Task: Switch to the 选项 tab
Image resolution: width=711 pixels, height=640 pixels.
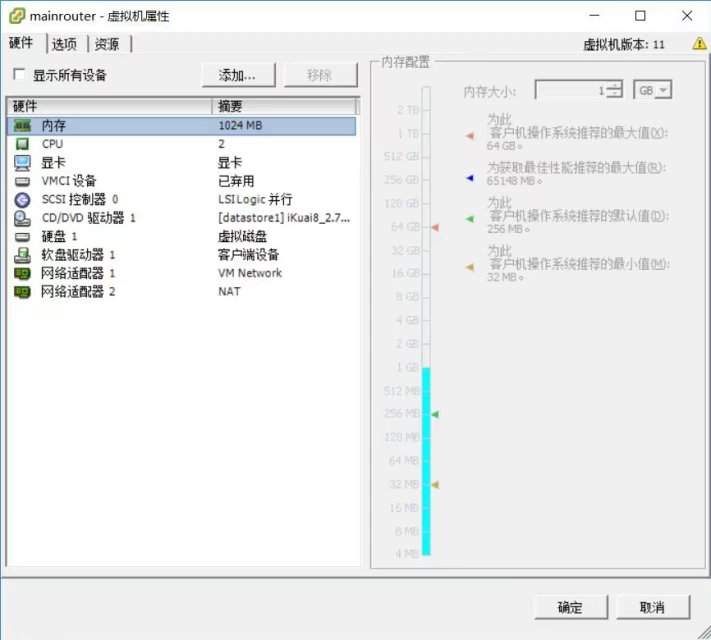Action: (x=64, y=44)
